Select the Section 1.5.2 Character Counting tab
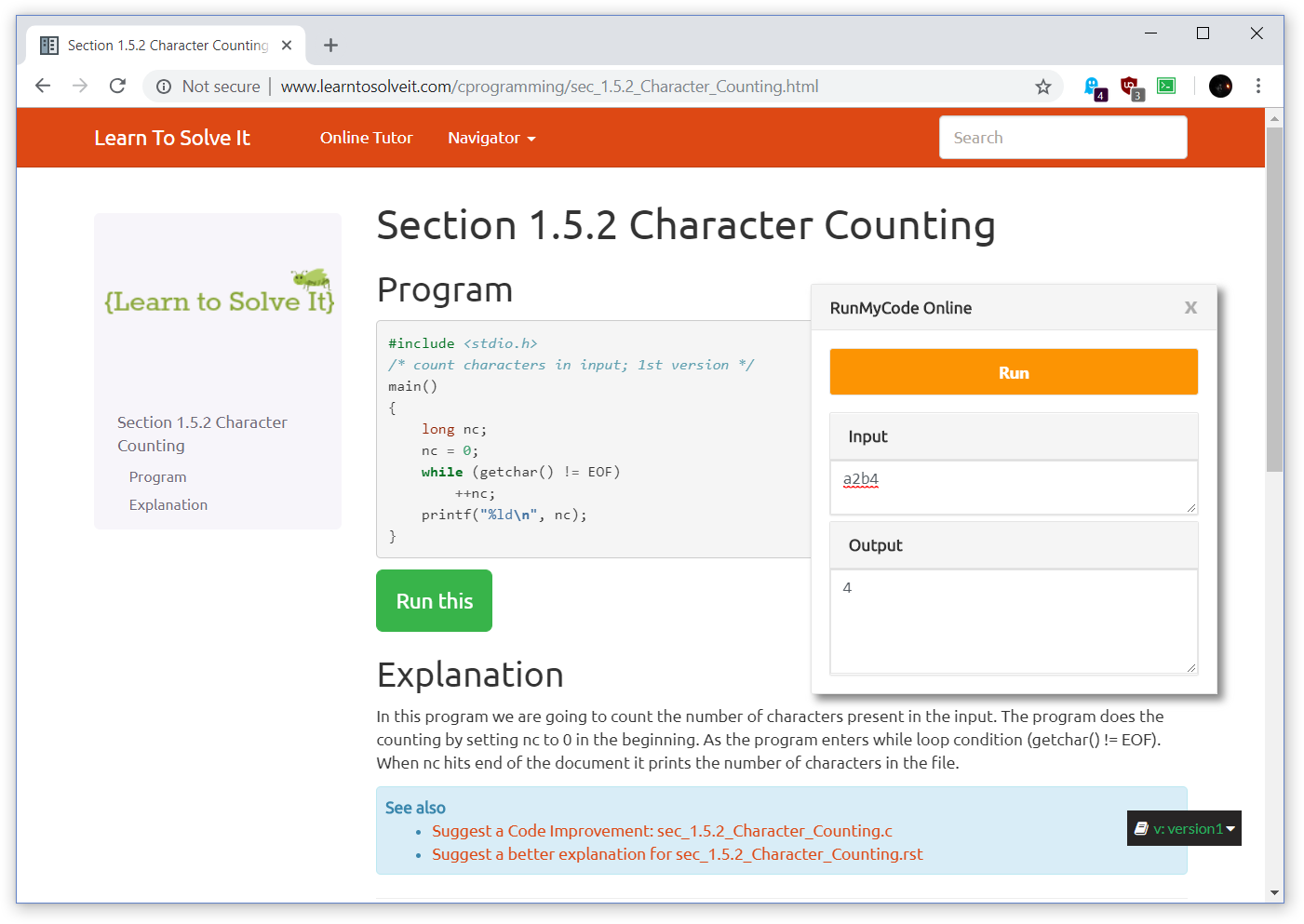This screenshot has width=1304, height=924. (168, 45)
